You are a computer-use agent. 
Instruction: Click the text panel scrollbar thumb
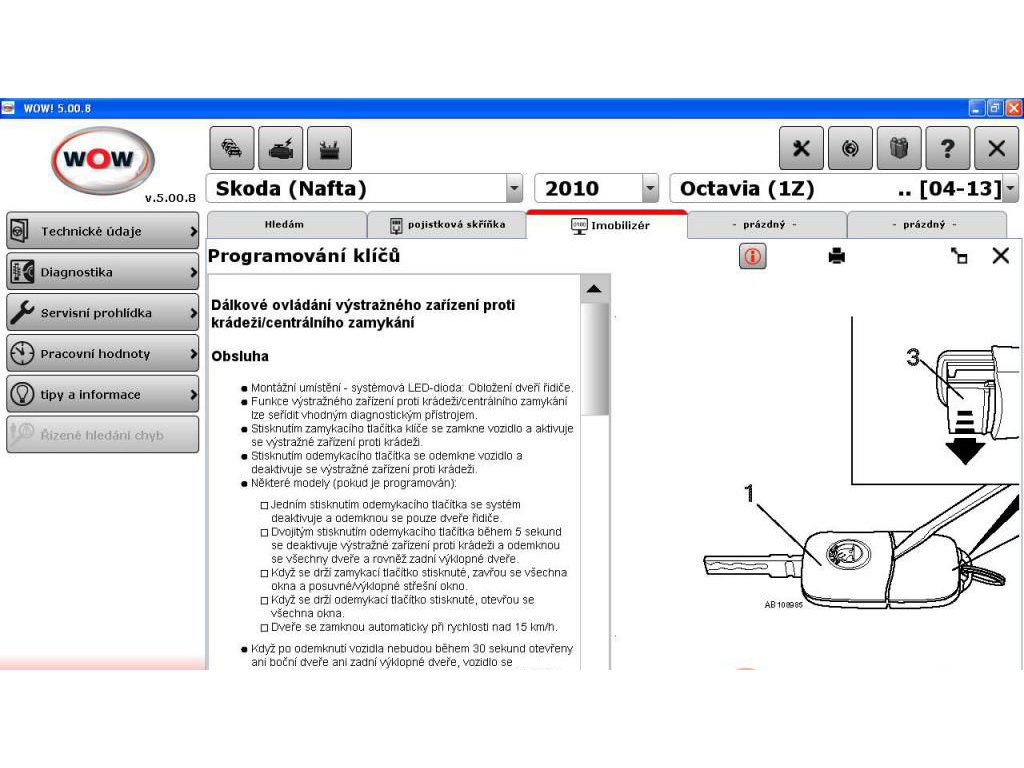coord(594,359)
